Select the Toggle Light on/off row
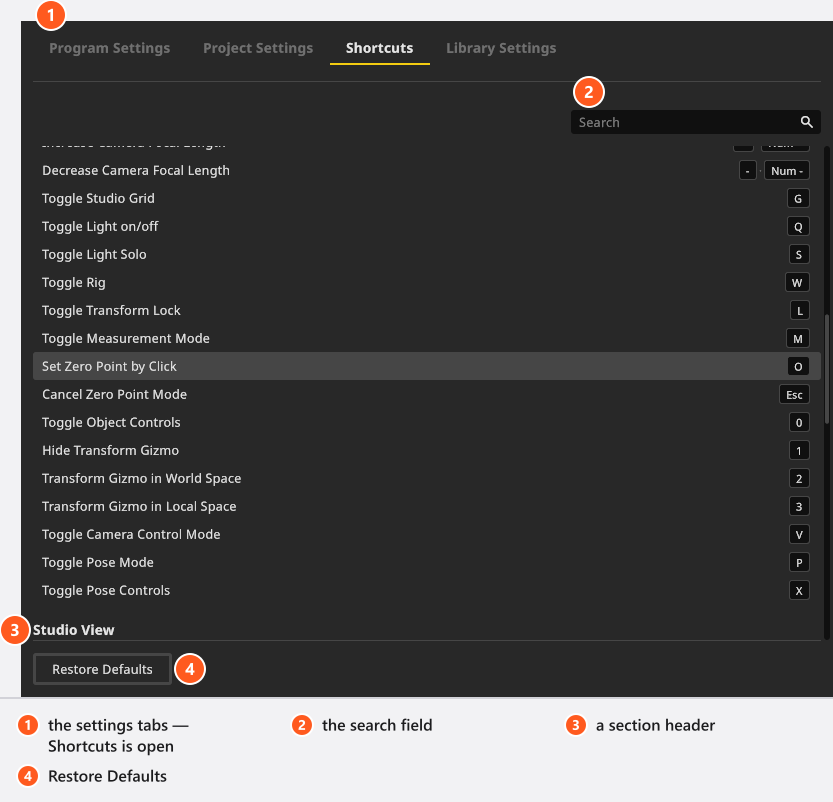 pyautogui.click(x=427, y=227)
